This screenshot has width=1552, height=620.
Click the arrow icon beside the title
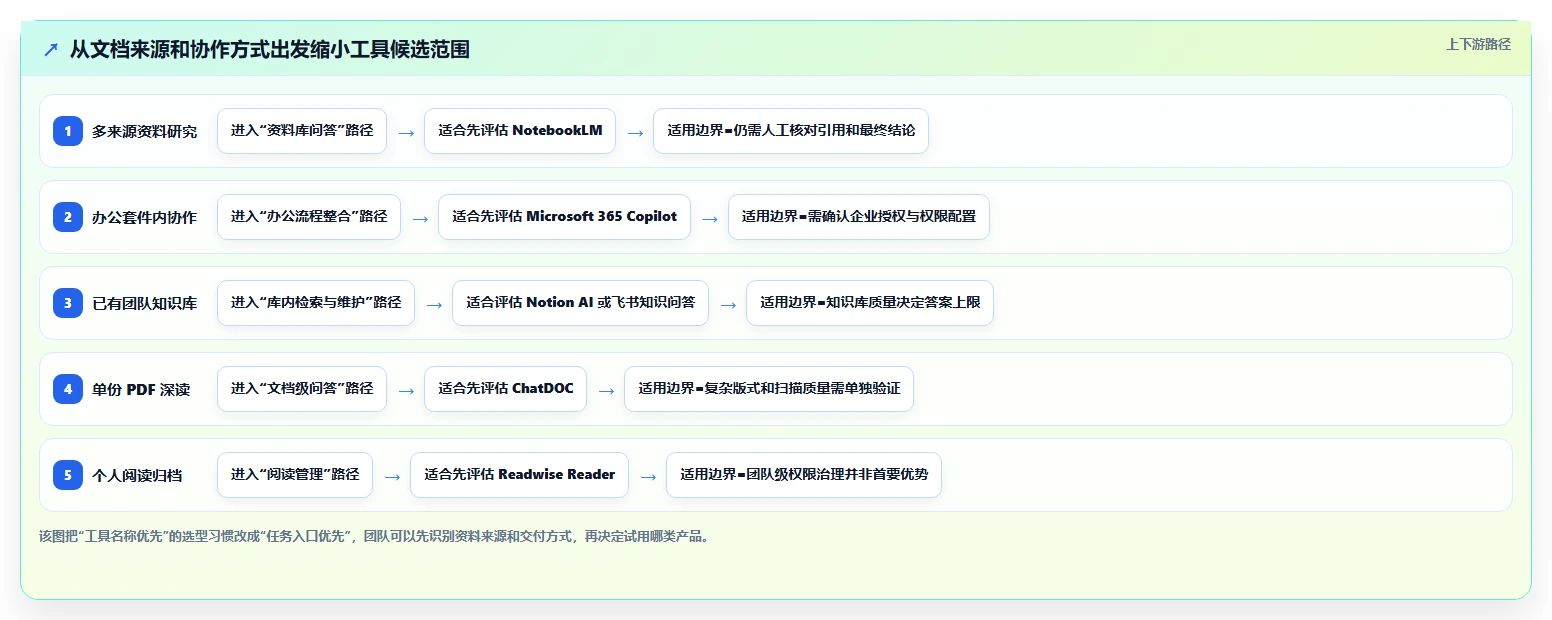click(x=51, y=50)
